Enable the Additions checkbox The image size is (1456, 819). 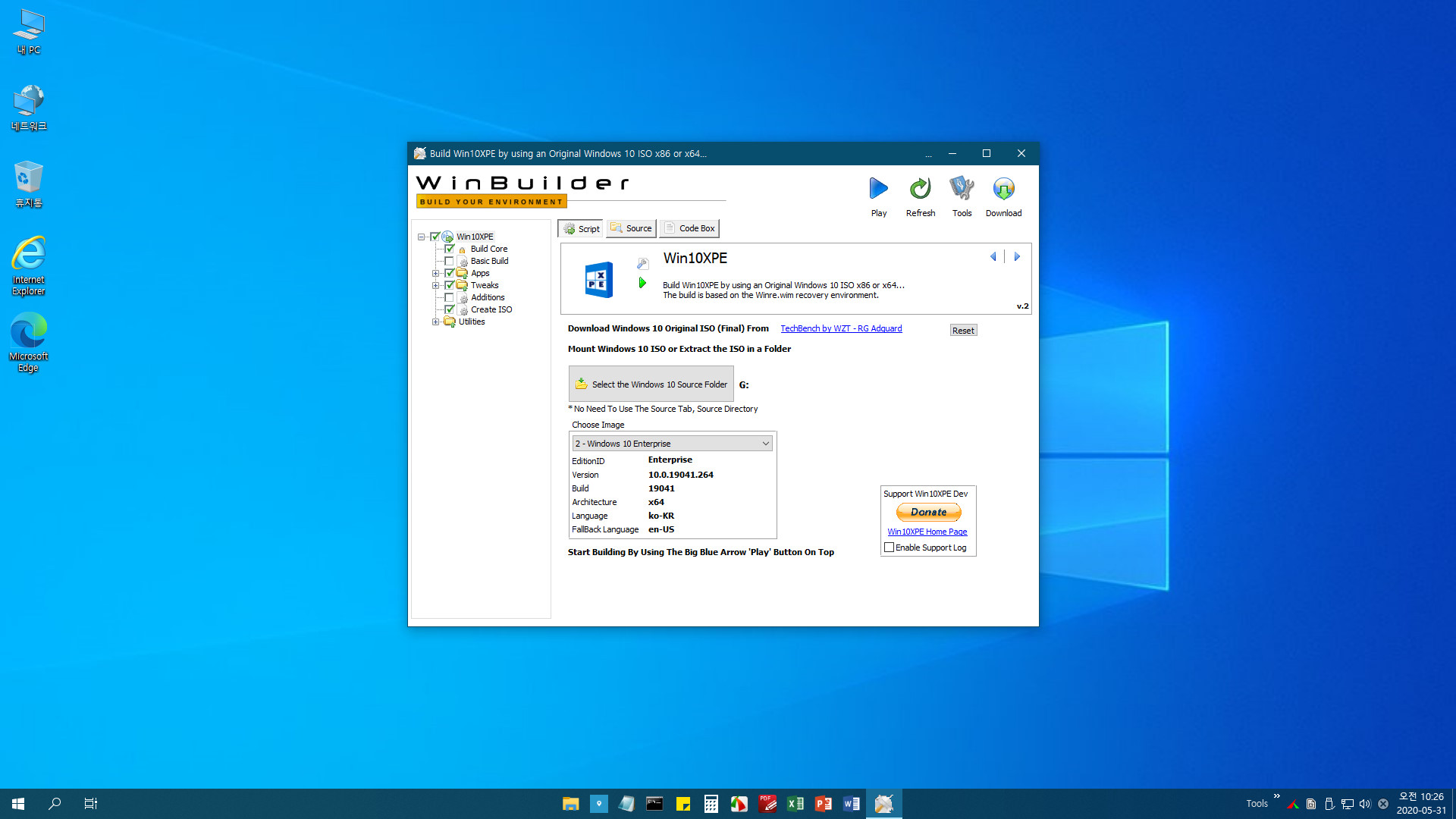pyautogui.click(x=449, y=297)
